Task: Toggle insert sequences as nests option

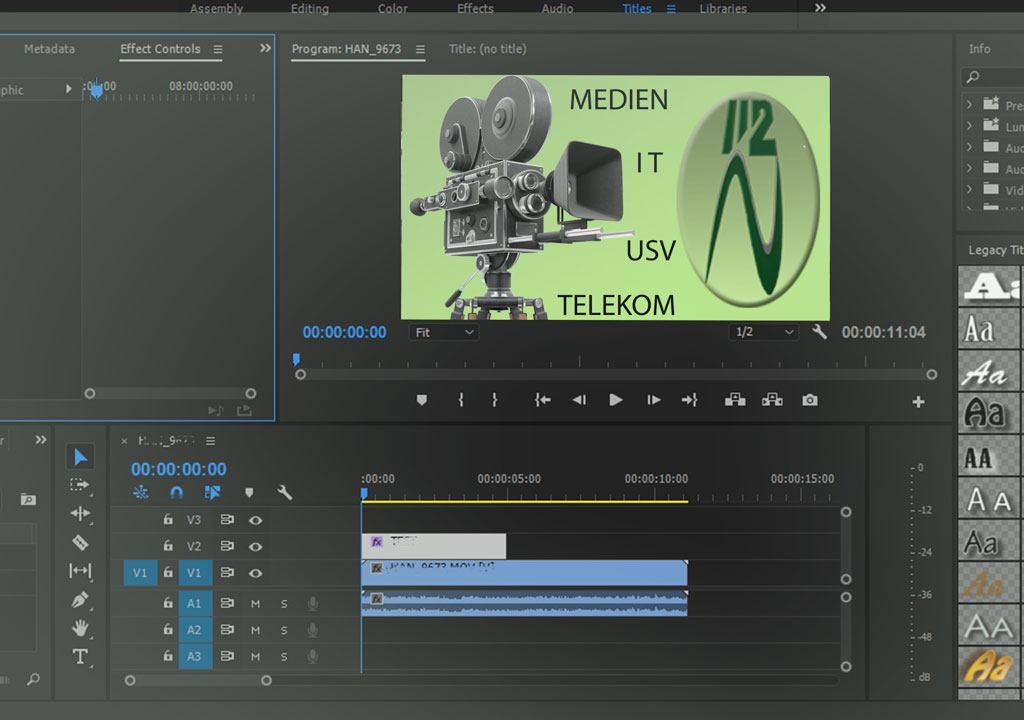Action: 140,492
